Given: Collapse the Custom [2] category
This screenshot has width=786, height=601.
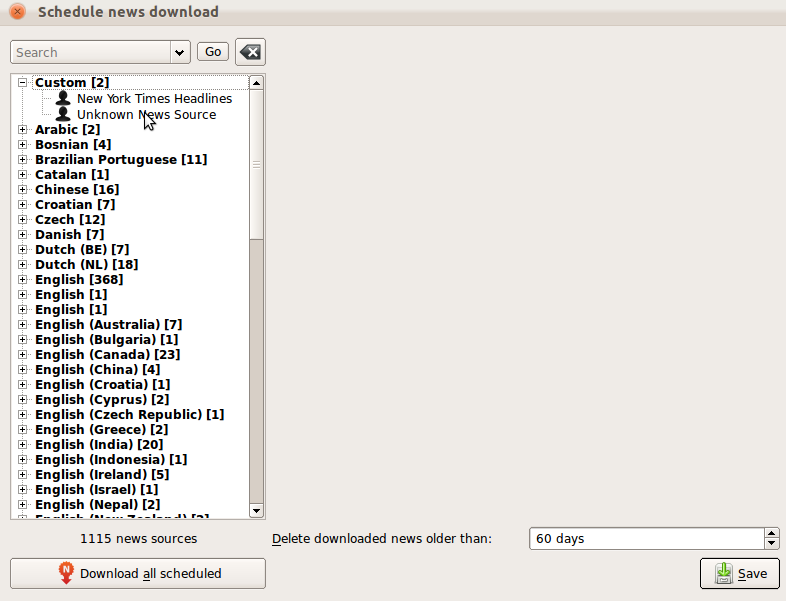Looking at the screenshot, I should (x=22, y=82).
